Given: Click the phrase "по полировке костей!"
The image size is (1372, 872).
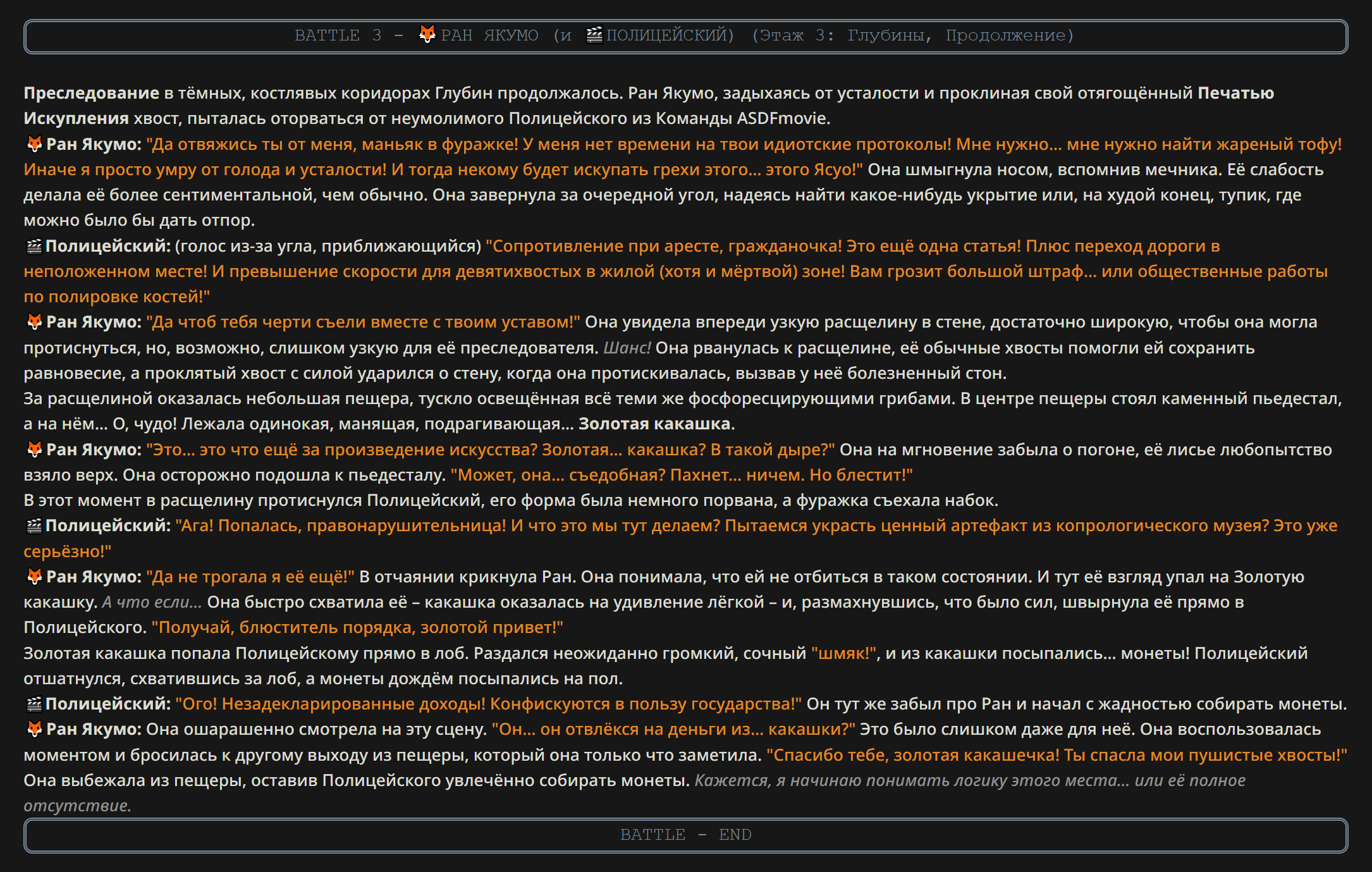Looking at the screenshot, I should 117,297.
